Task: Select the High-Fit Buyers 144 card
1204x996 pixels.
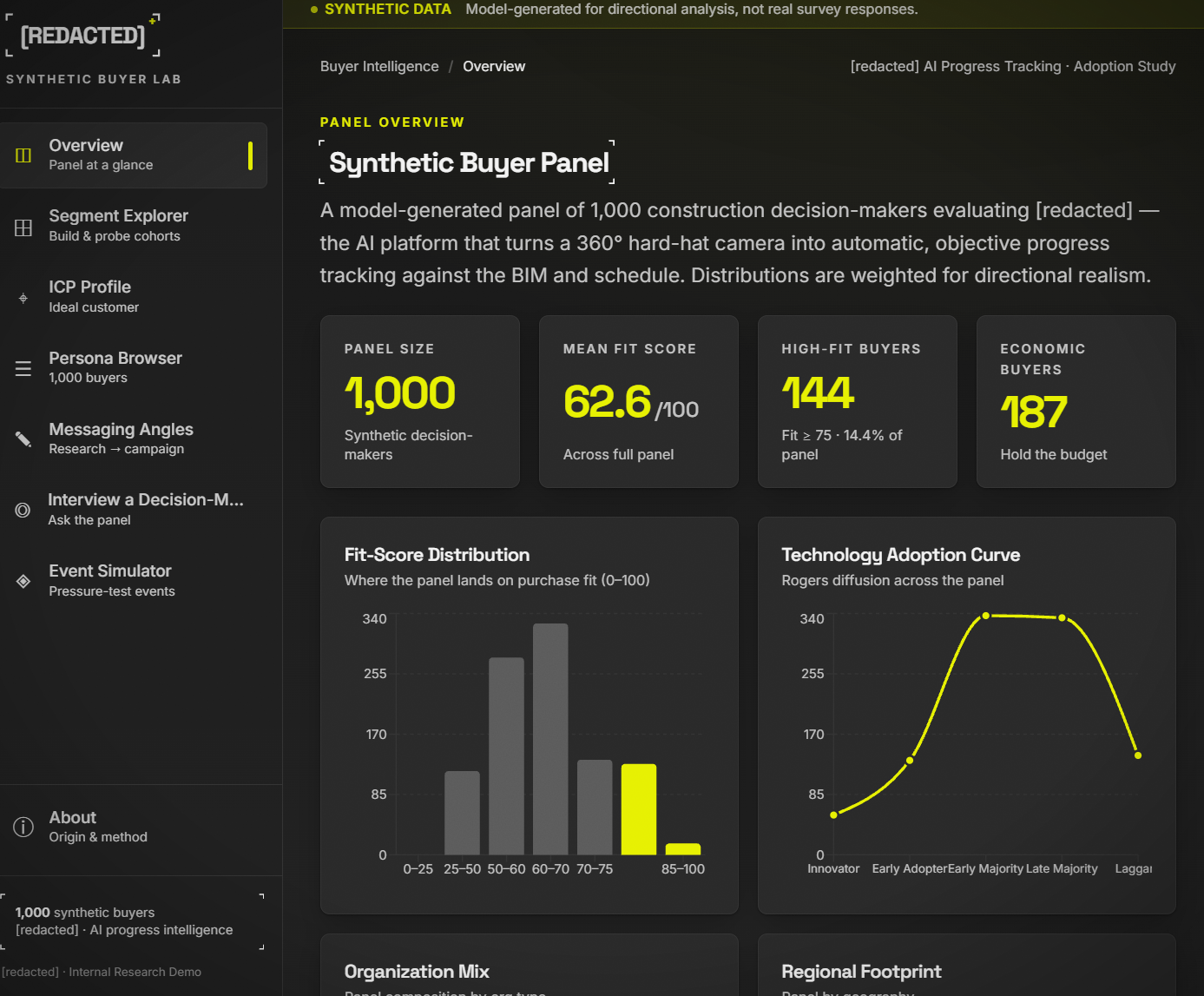Action: point(858,402)
